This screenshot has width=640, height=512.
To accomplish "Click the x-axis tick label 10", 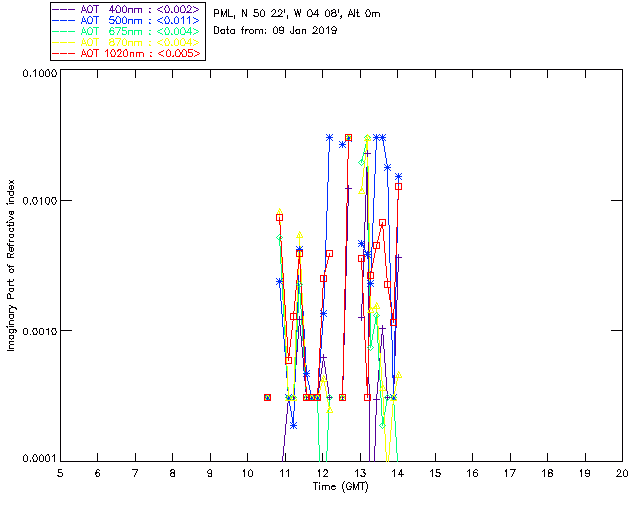I will pyautogui.click(x=247, y=473).
